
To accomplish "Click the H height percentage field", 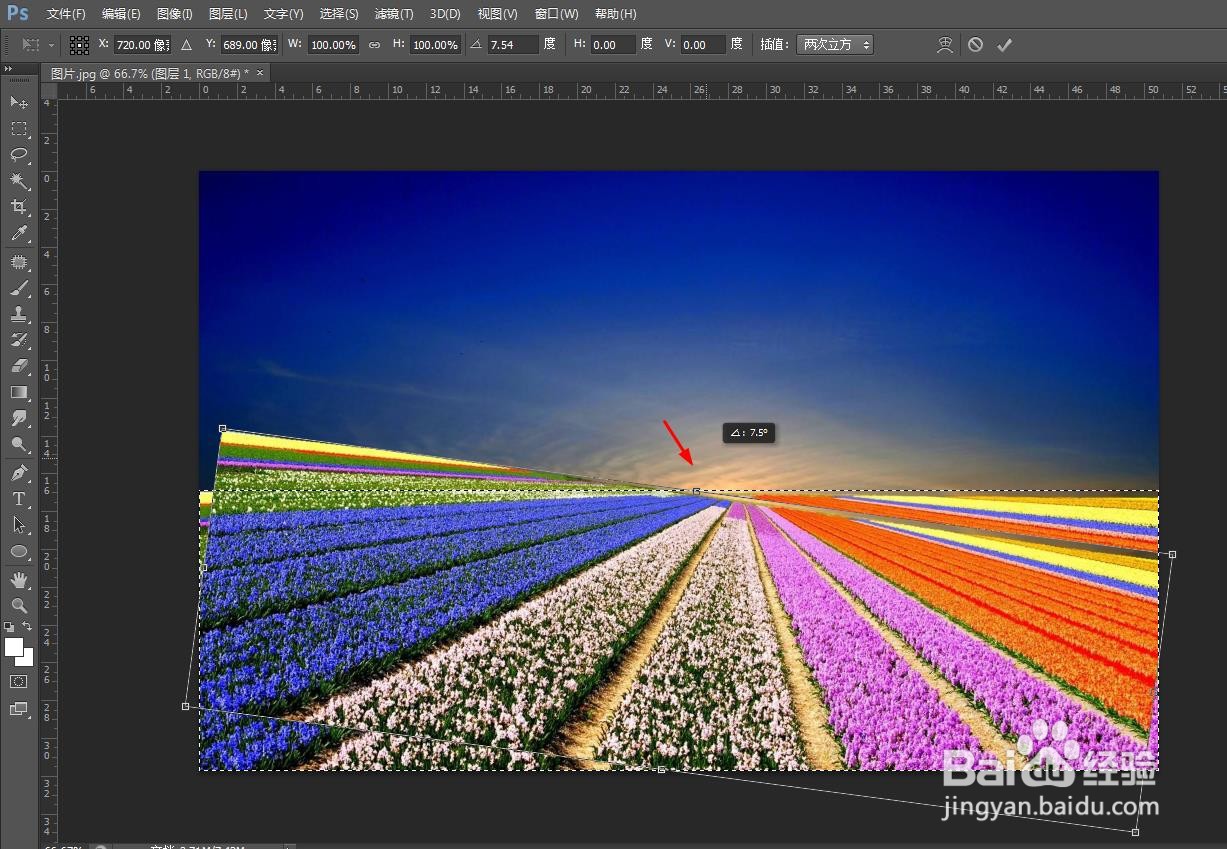I will [x=436, y=45].
